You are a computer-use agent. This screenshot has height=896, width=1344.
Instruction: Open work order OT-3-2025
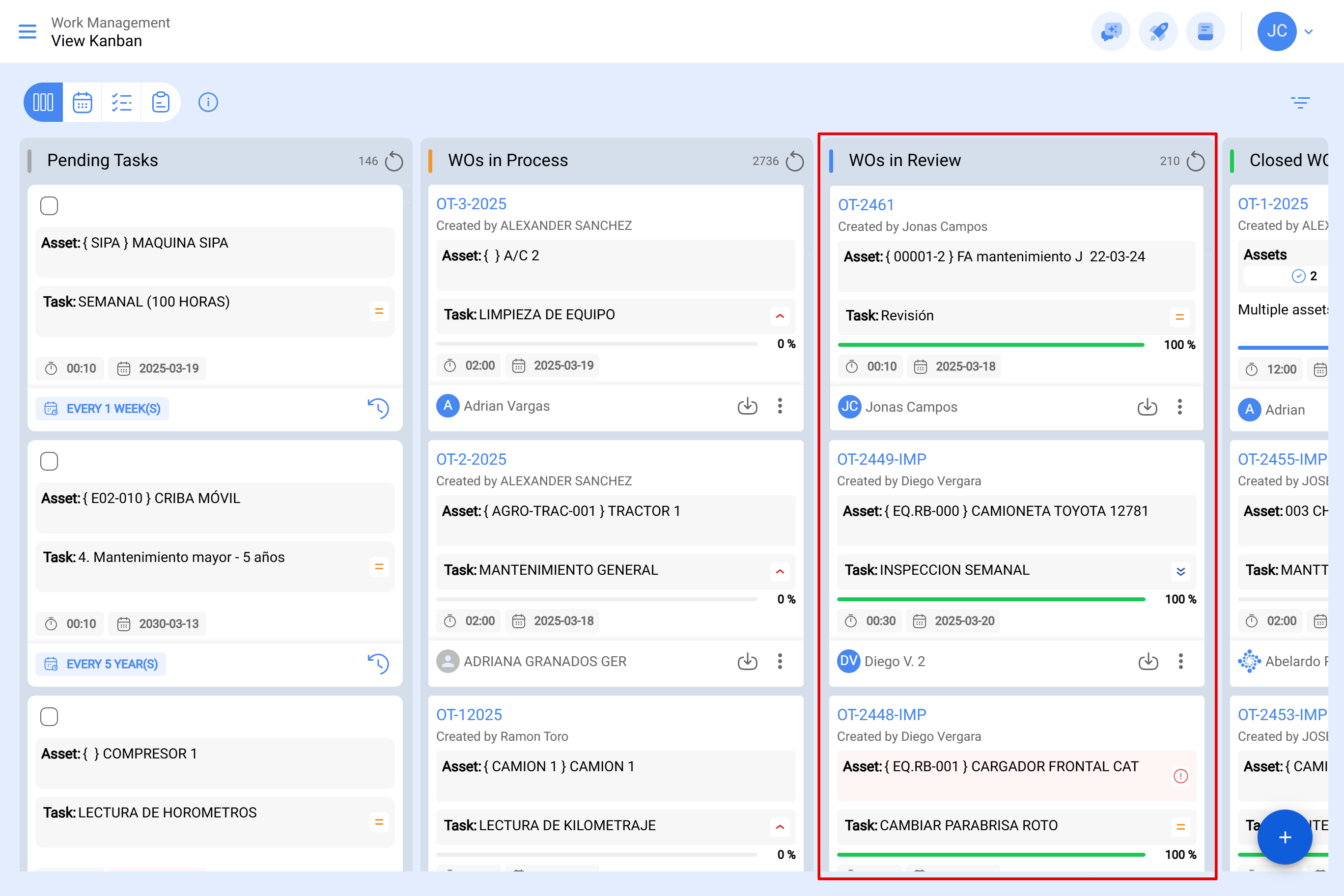tap(472, 204)
